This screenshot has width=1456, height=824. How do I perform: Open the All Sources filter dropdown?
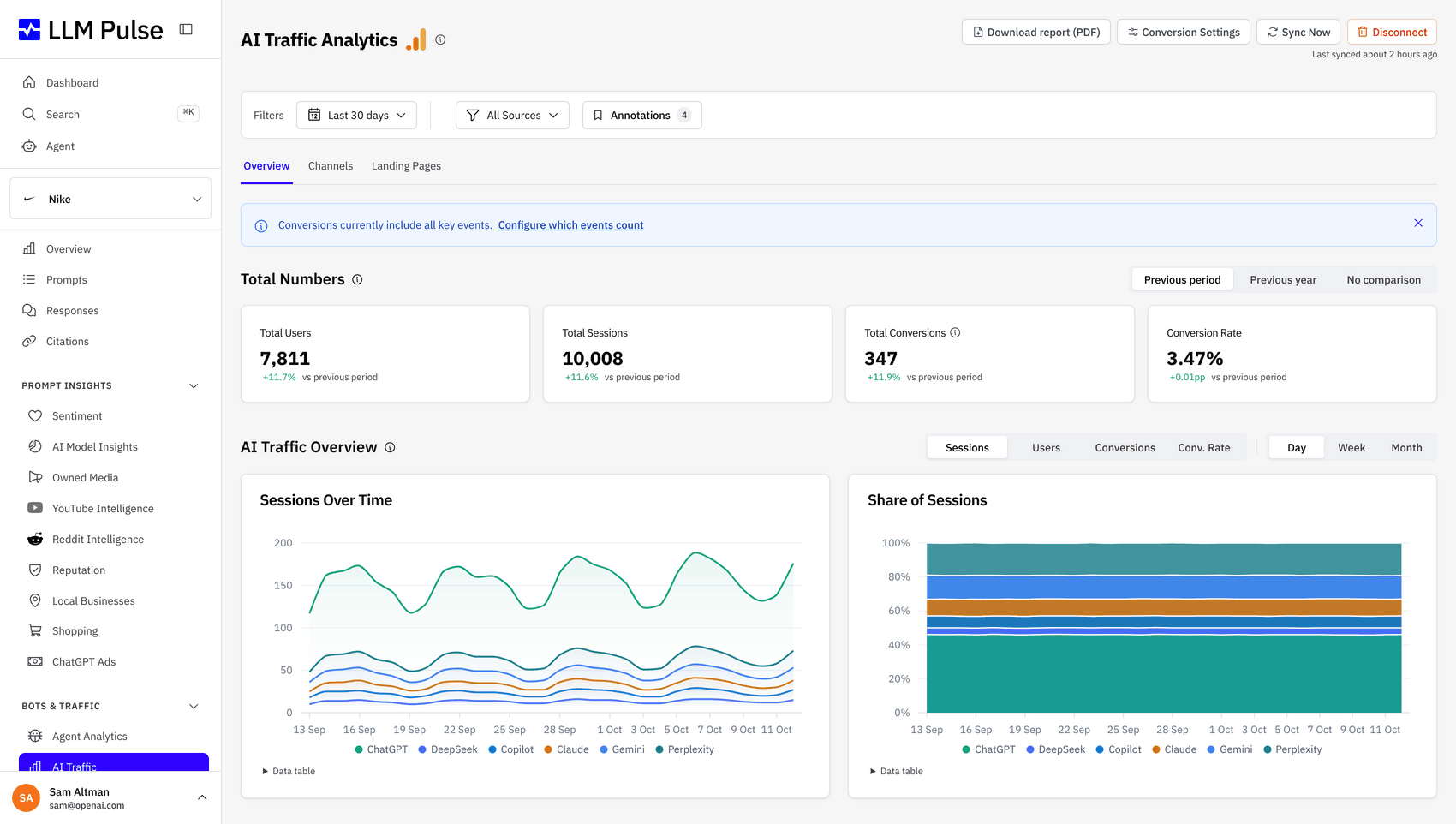(x=512, y=115)
